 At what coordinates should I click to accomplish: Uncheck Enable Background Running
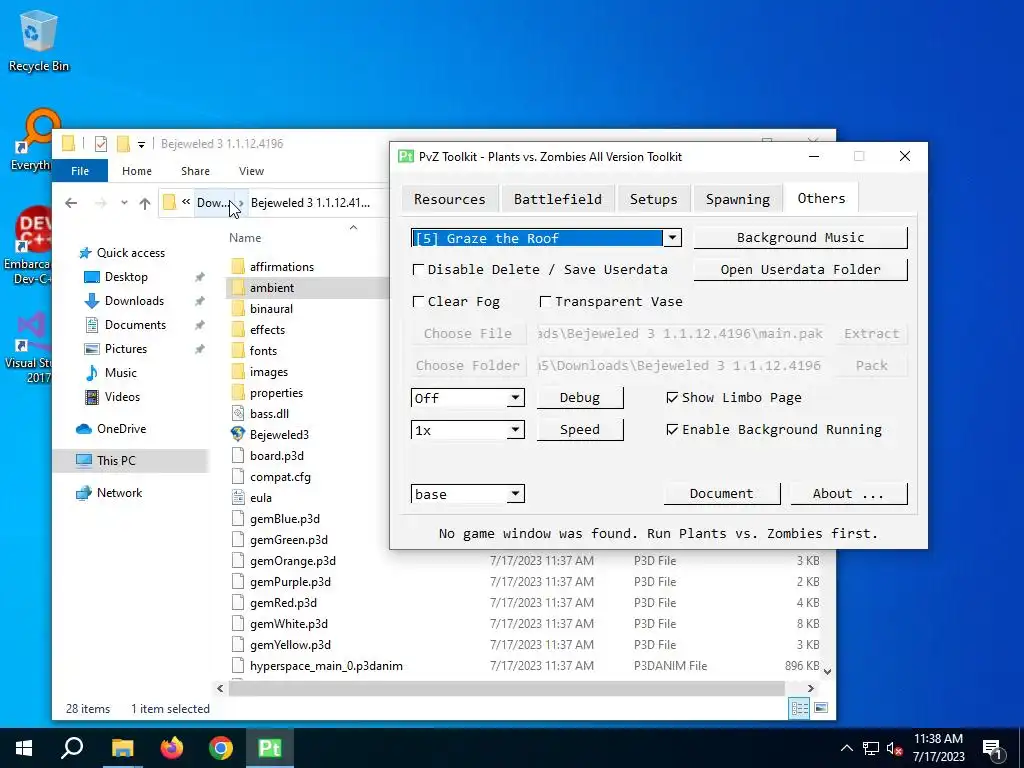[x=672, y=430]
